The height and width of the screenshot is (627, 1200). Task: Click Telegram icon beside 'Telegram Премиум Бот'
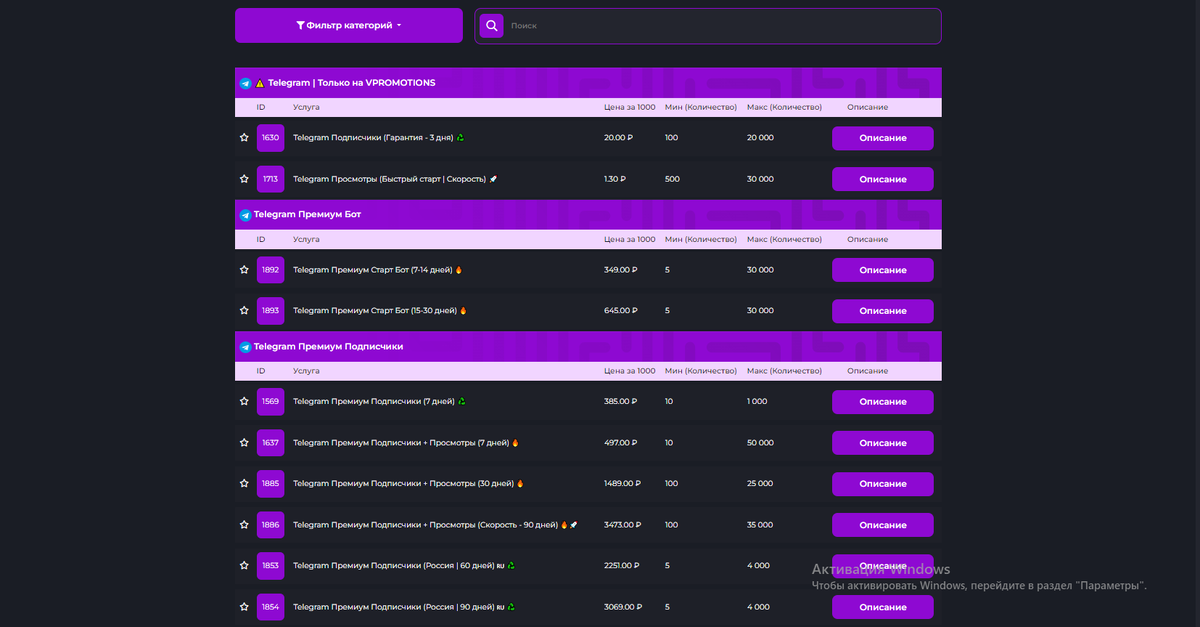point(245,215)
